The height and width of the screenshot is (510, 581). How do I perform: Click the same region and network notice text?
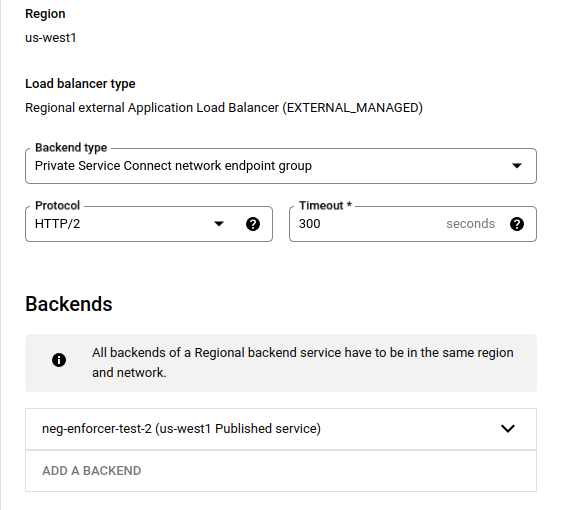coord(303,362)
